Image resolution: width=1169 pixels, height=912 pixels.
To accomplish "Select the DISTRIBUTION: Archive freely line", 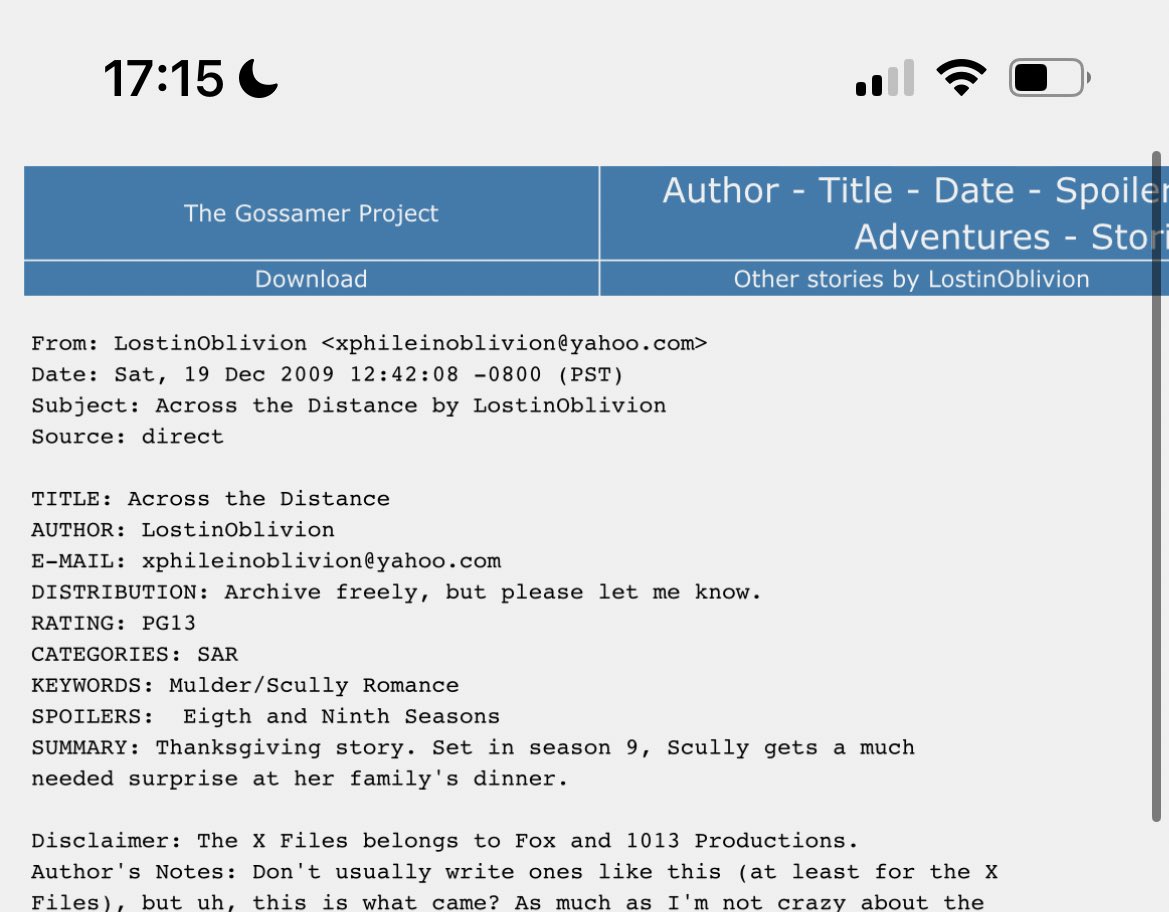I will click(x=396, y=592).
